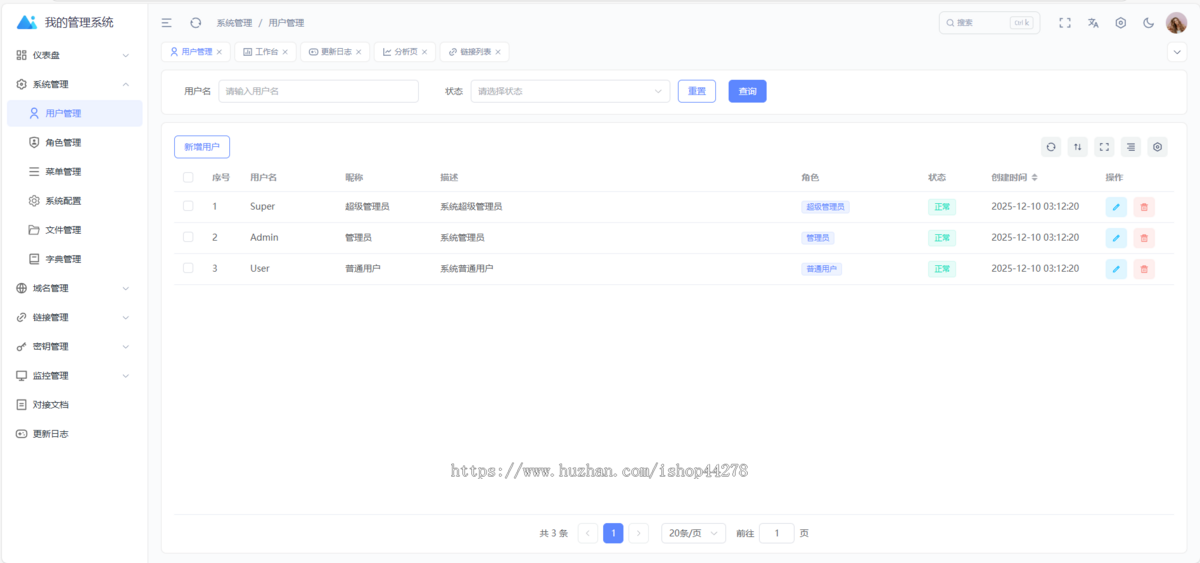This screenshot has width=1200, height=563.
Task: Sort by 创建时间 column sort arrows
Action: point(1035,177)
